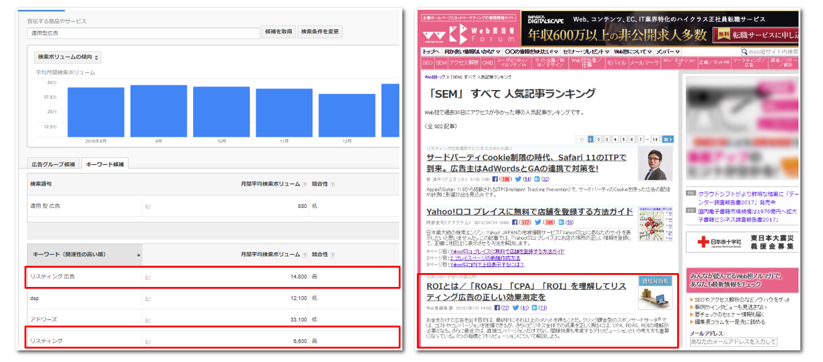Open the 検索ボリュームの傾向 dropdown

pos(68,57)
